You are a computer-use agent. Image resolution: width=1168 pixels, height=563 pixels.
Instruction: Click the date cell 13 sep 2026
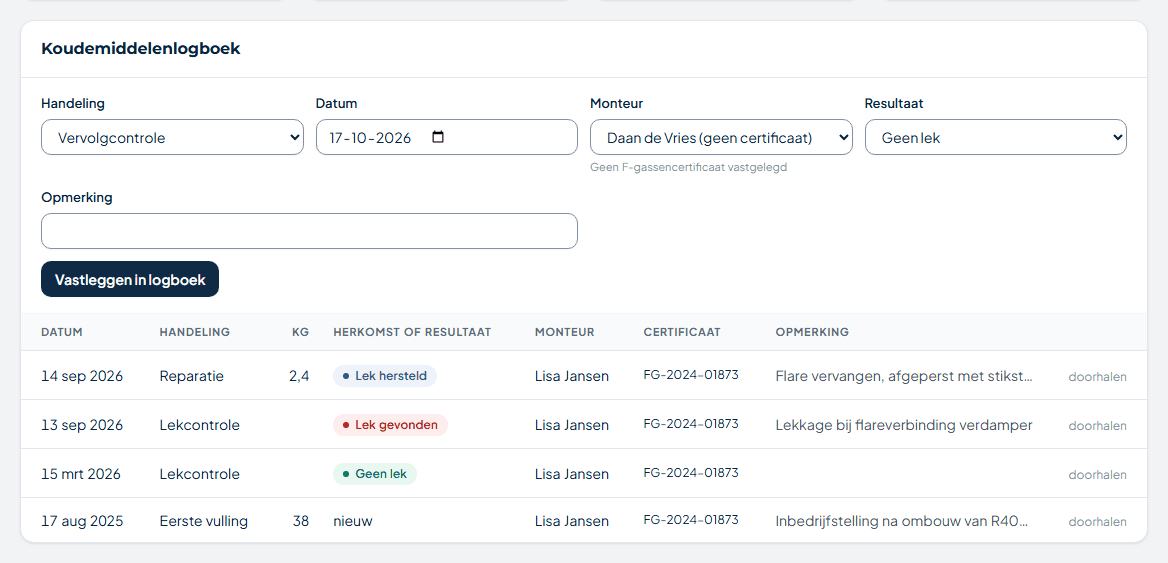82,425
